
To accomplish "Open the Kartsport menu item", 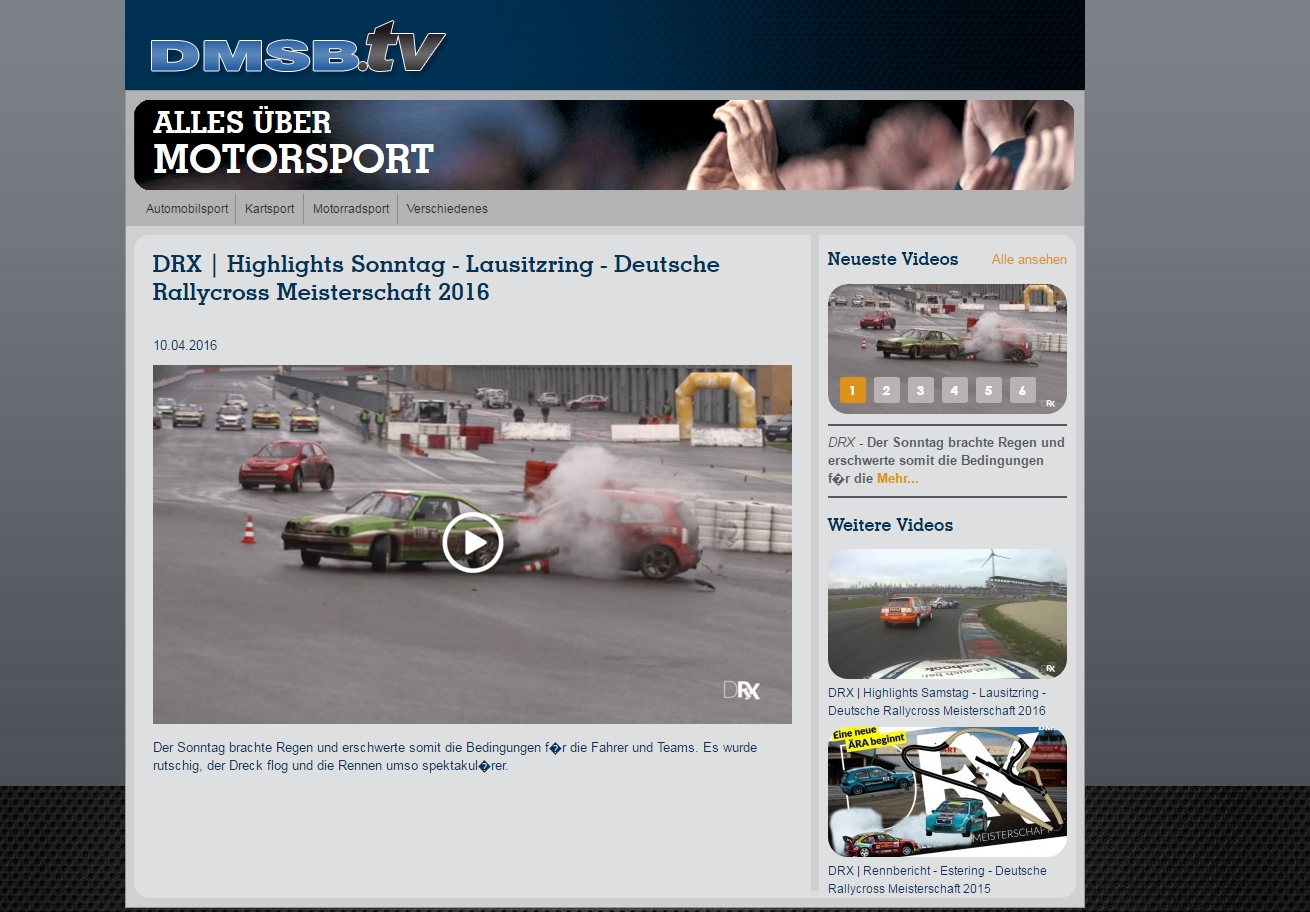I will click(x=269, y=209).
